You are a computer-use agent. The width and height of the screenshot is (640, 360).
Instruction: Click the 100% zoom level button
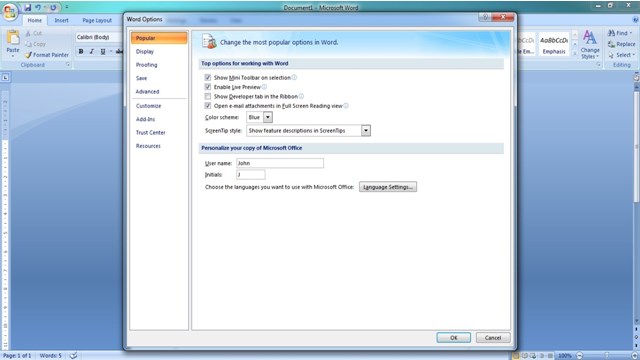(565, 356)
